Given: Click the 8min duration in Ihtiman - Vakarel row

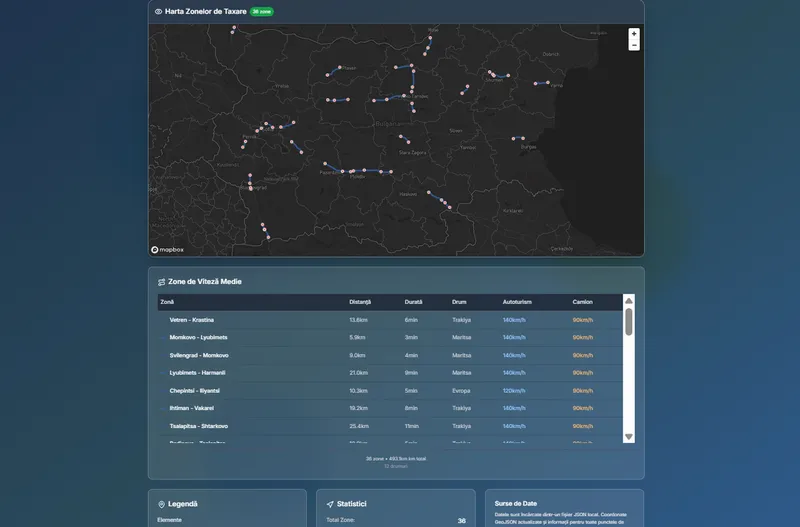Looking at the screenshot, I should [411, 408].
